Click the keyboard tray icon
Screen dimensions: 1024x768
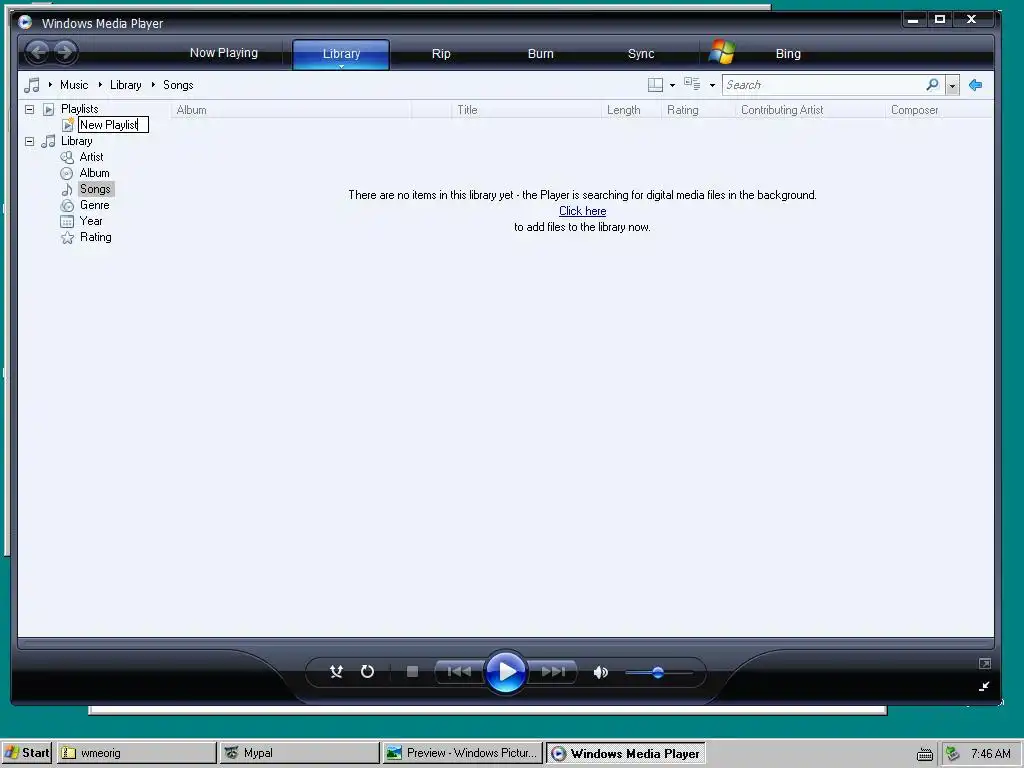[x=925, y=754]
